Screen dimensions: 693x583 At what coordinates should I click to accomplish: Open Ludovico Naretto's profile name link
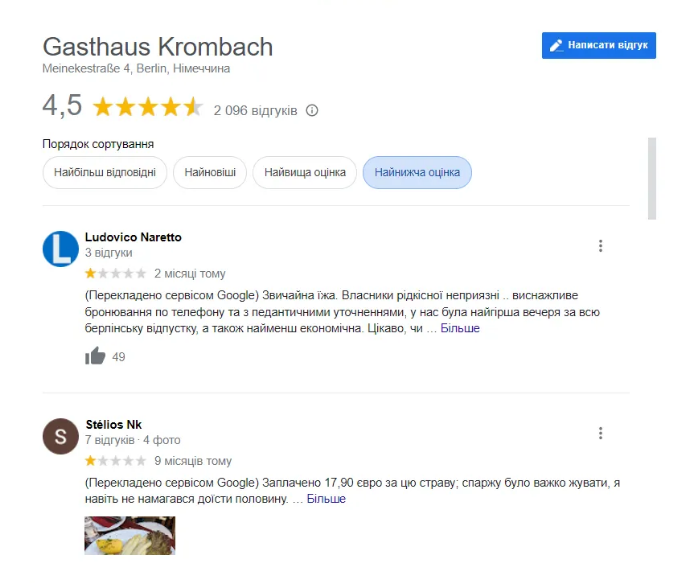pos(133,237)
